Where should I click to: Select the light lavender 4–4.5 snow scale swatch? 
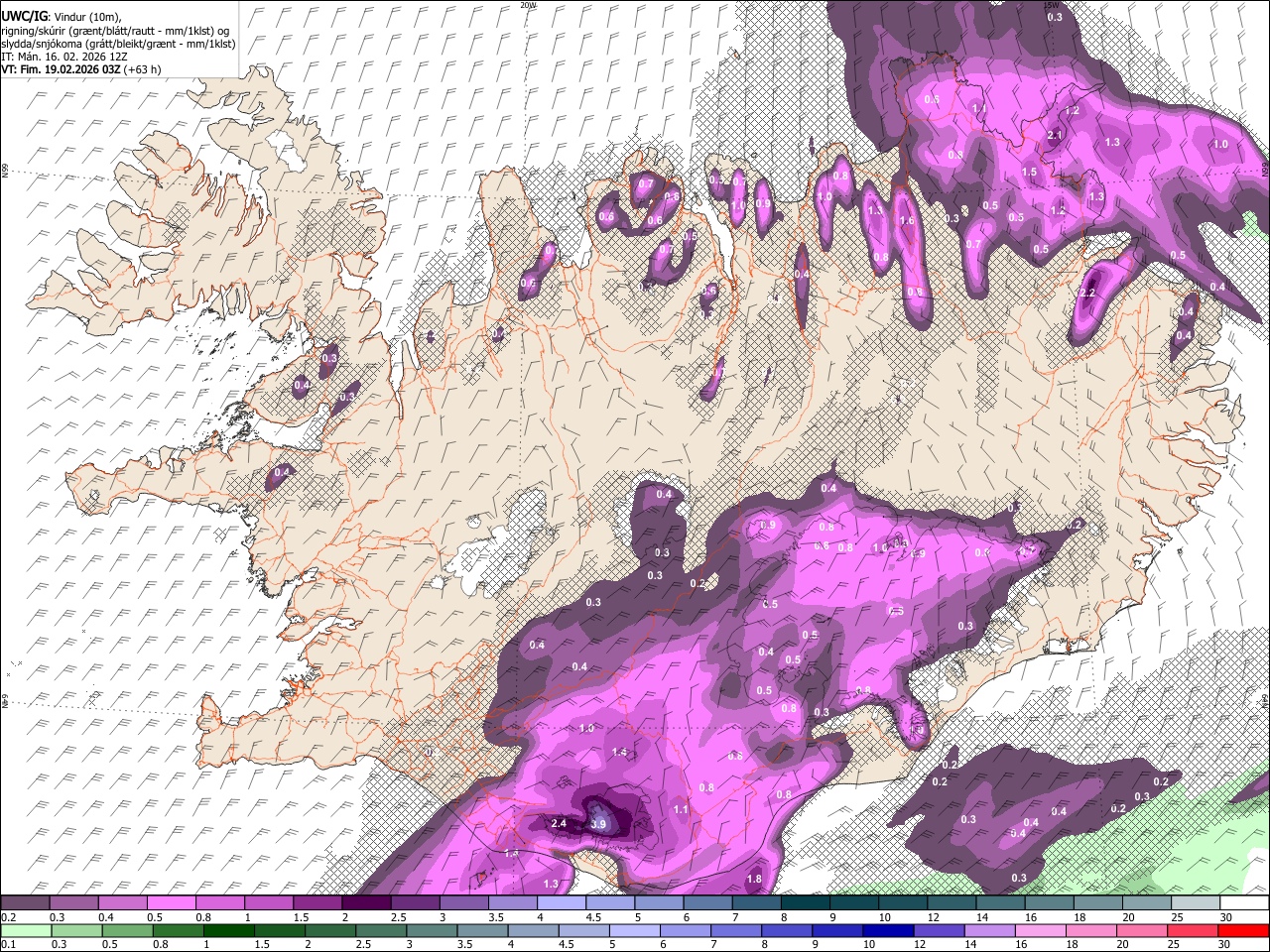[x=560, y=903]
